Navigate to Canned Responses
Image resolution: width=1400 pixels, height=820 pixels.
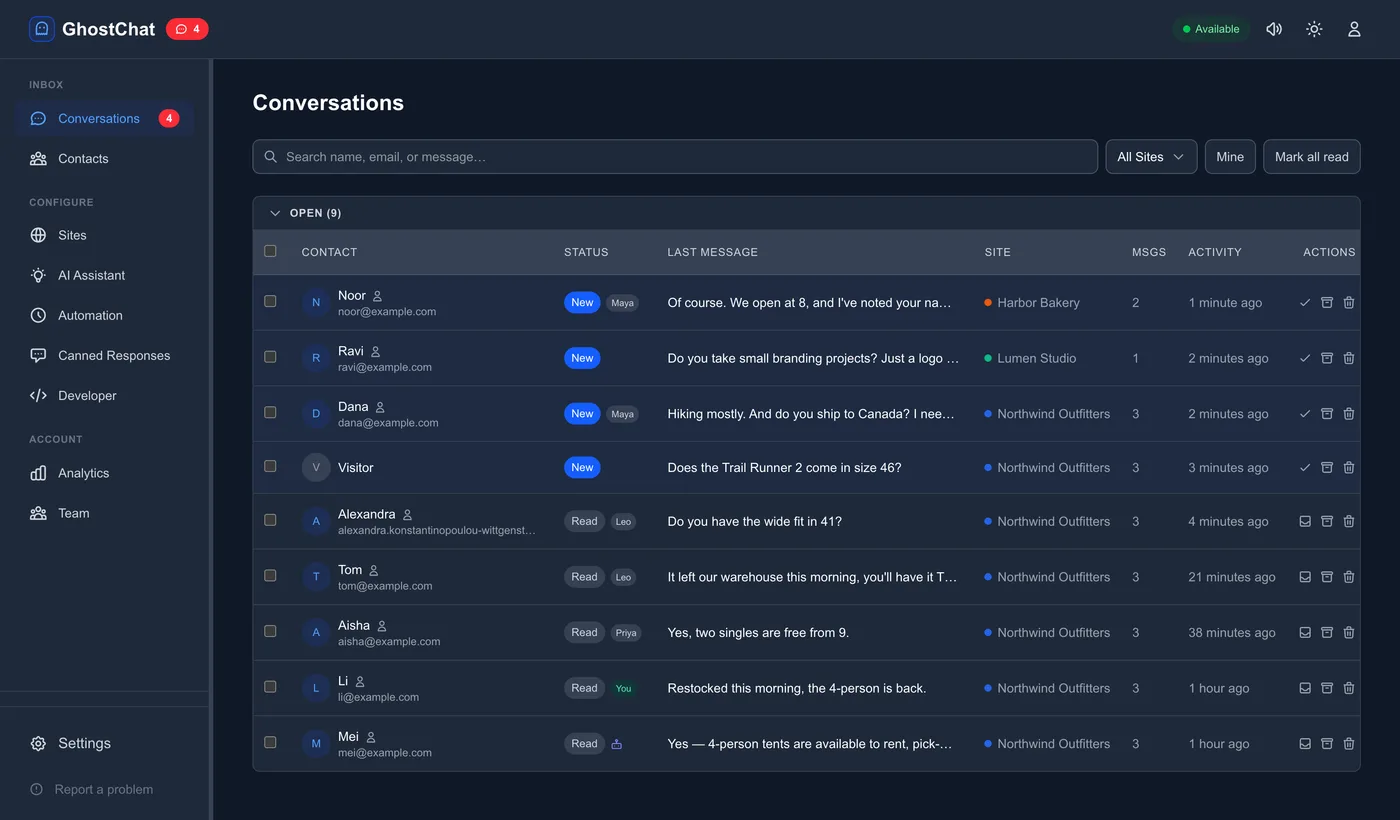104,355
